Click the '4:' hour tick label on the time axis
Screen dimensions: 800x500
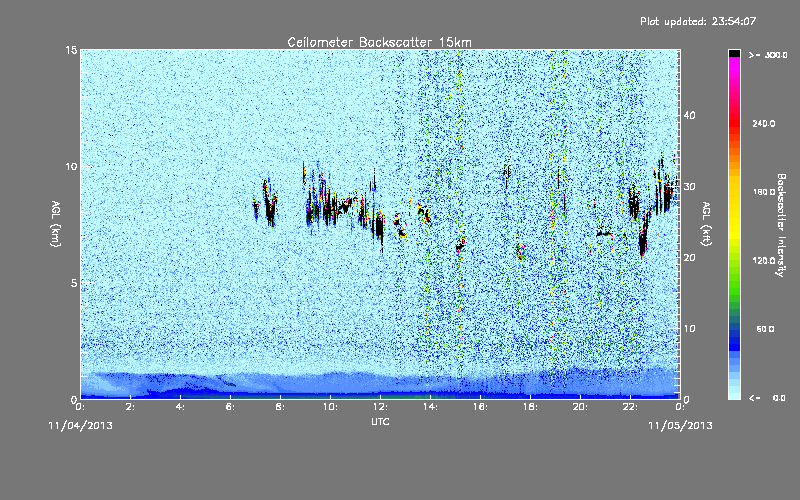(x=180, y=407)
